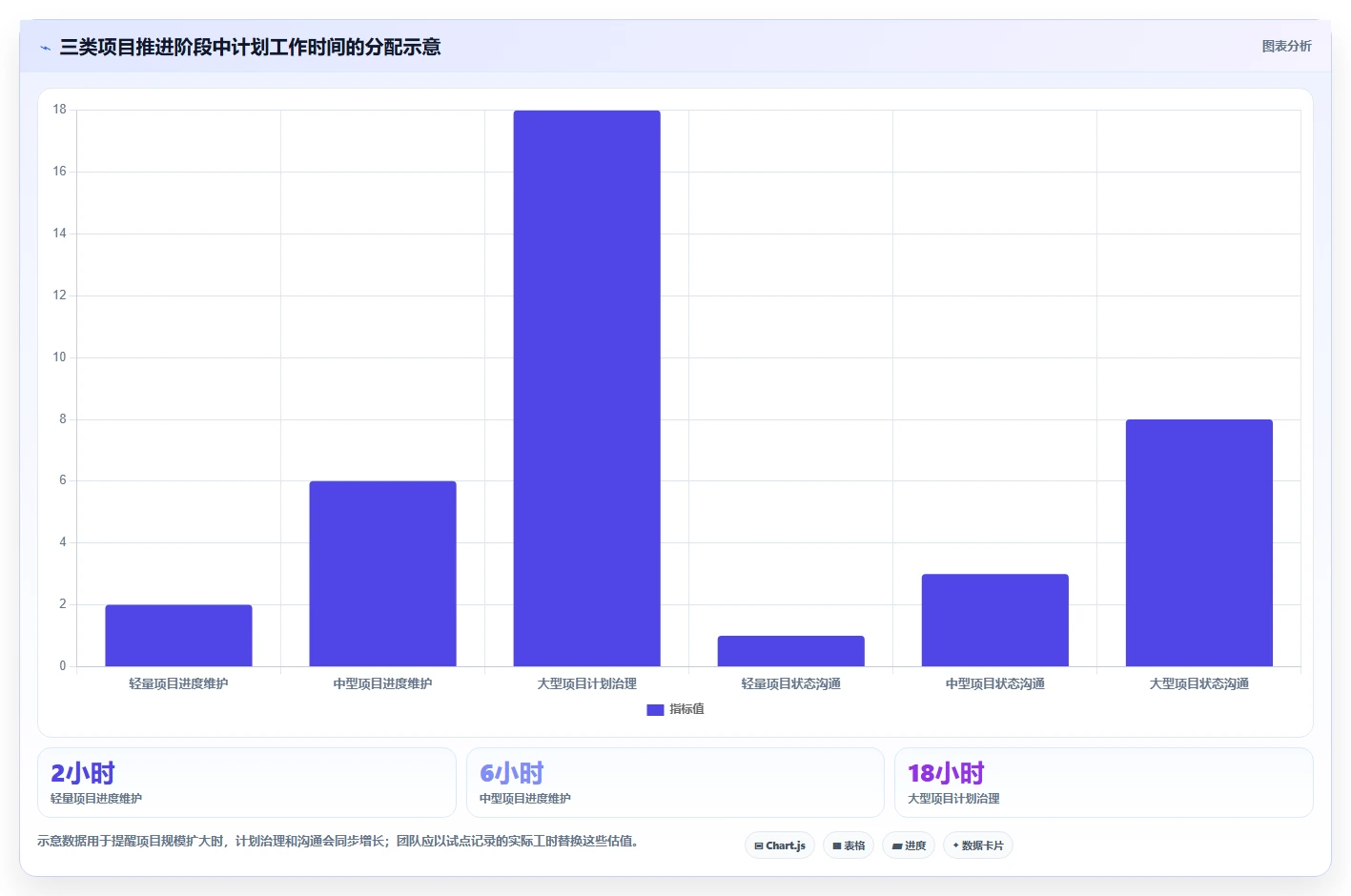Select the 轻量项目状态沟通 bar
This screenshot has height=896, width=1351.
(x=790, y=651)
